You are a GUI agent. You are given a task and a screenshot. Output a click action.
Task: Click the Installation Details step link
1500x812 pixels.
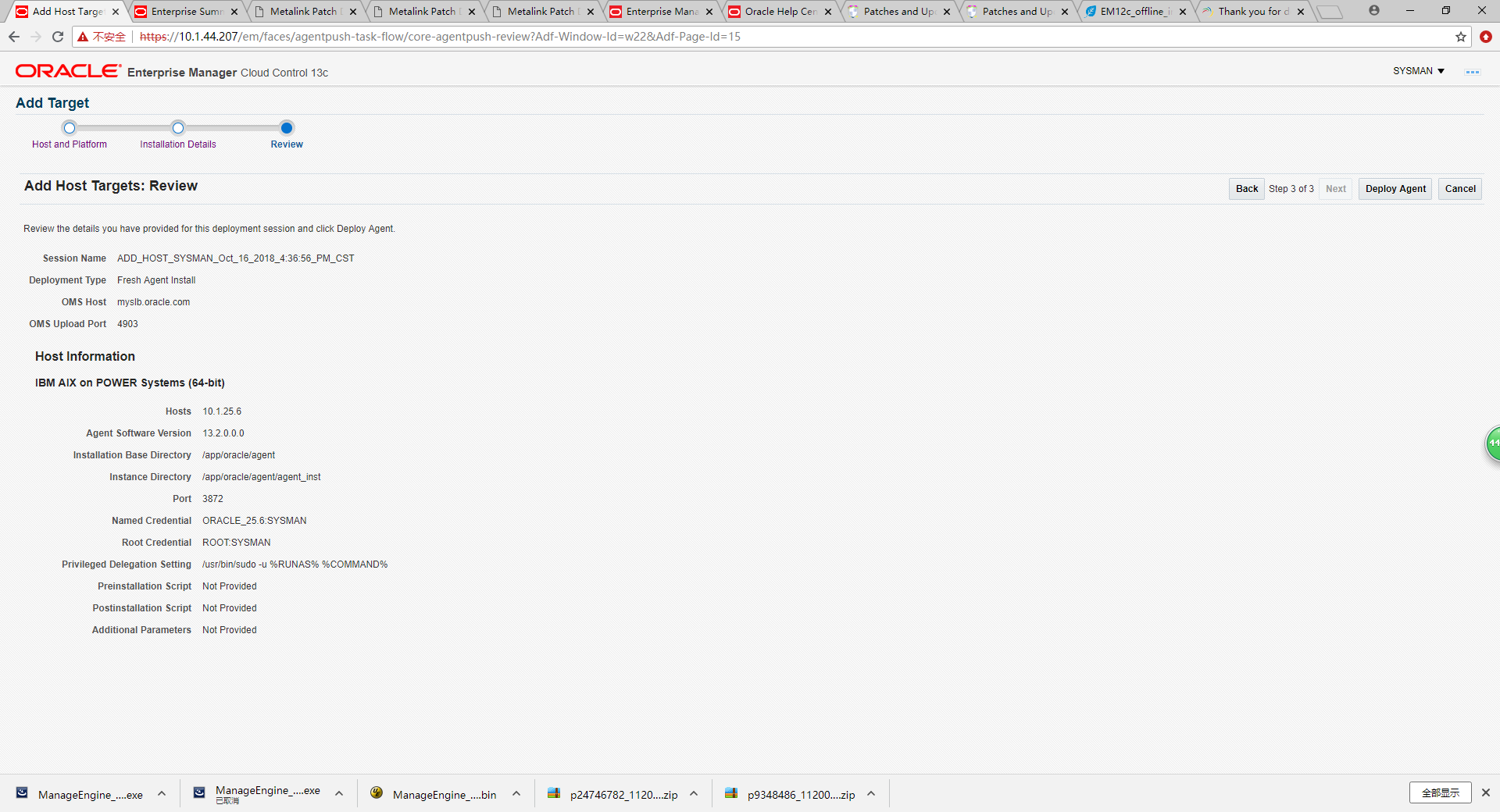[x=178, y=144]
